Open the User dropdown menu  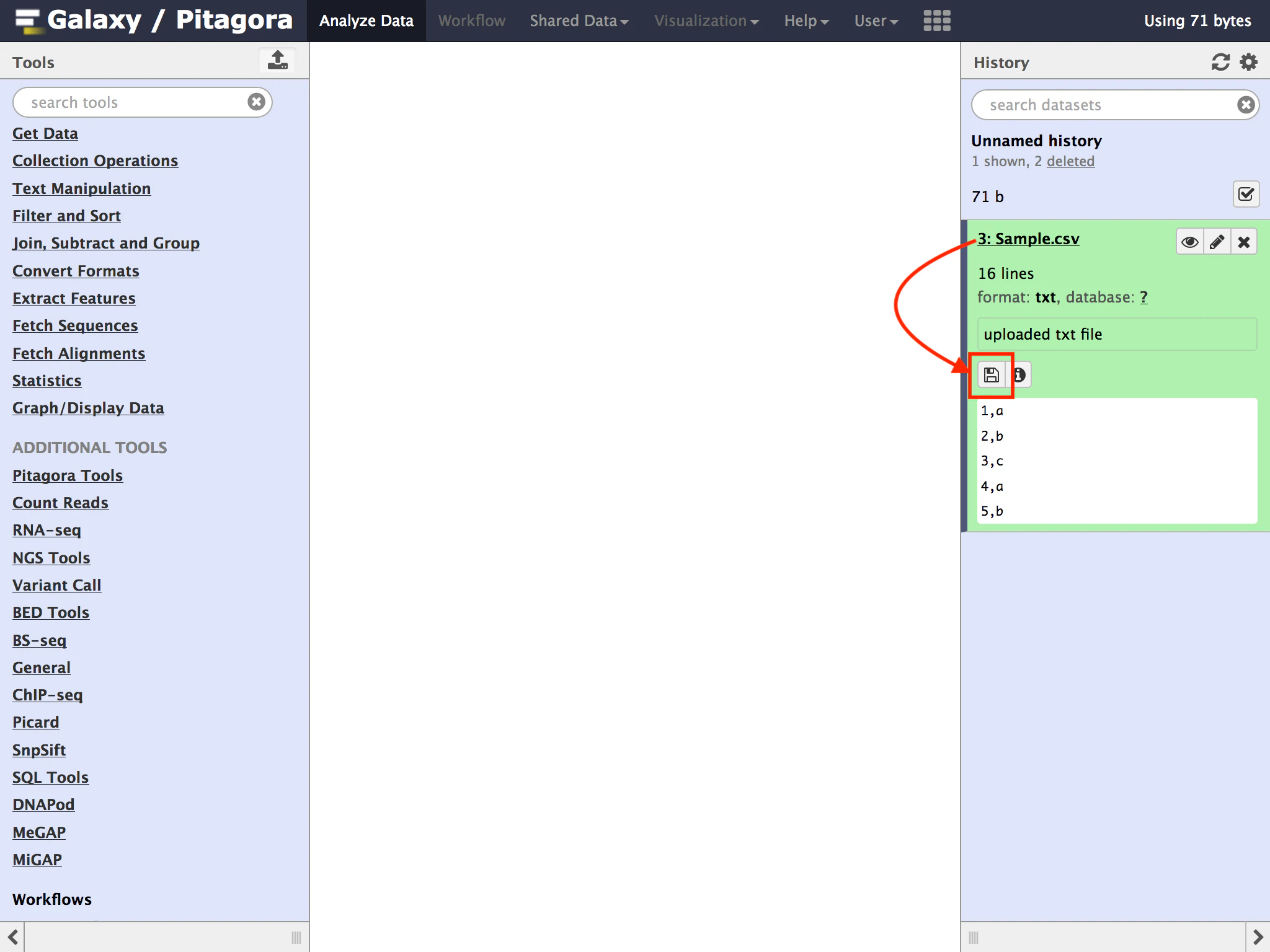point(876,21)
